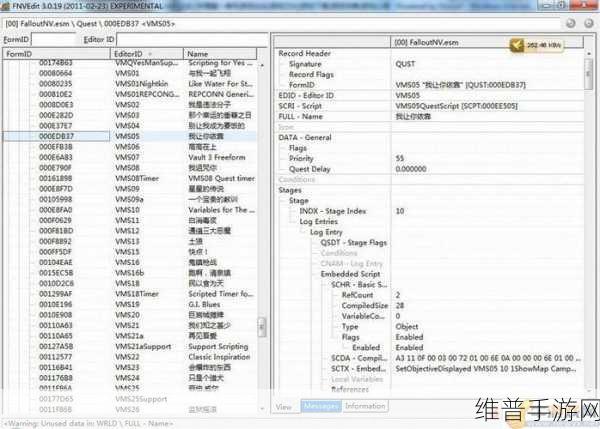
Task: Select record 000FF5DF VMS15
Action: coord(130,252)
